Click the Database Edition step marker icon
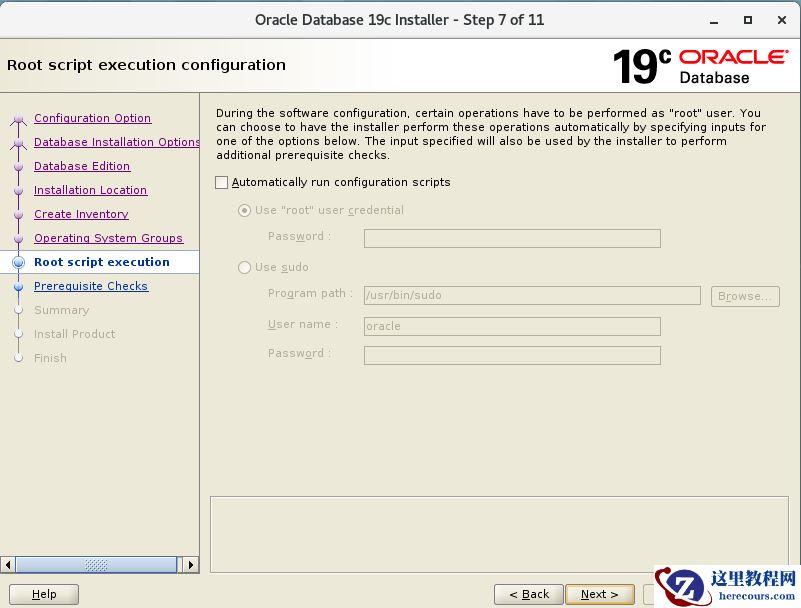The image size is (801, 608). [x=18, y=167]
